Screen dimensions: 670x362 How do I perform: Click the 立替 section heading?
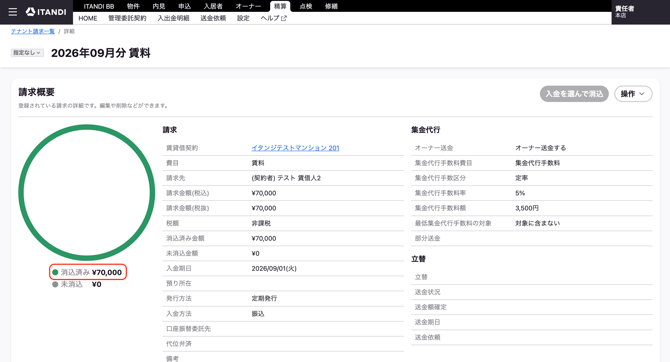click(418, 259)
